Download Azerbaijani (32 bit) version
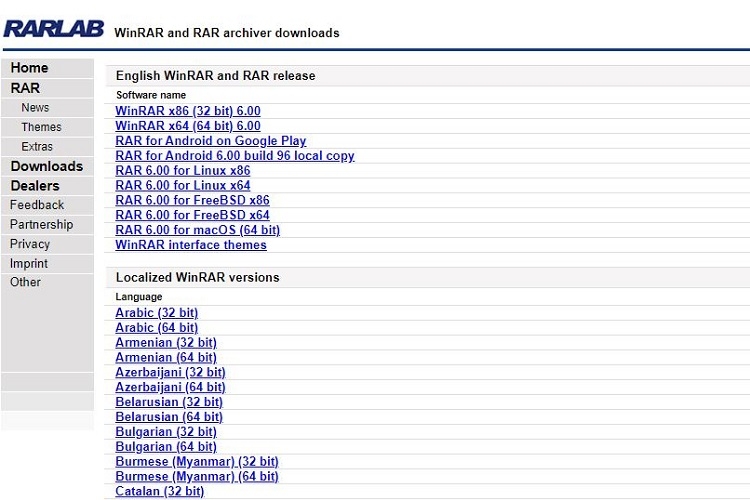 [170, 372]
